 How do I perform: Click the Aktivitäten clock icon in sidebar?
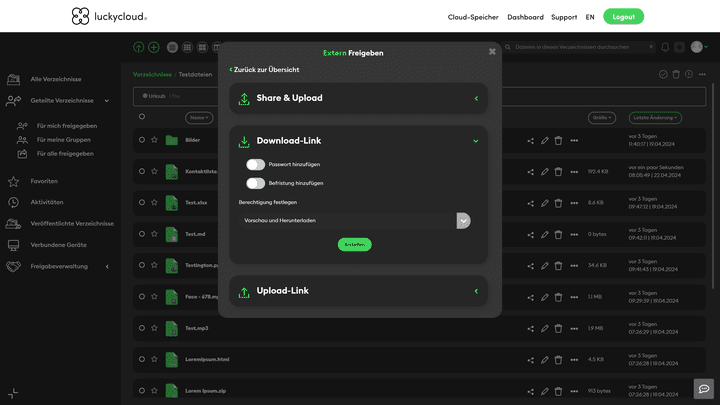pos(13,202)
